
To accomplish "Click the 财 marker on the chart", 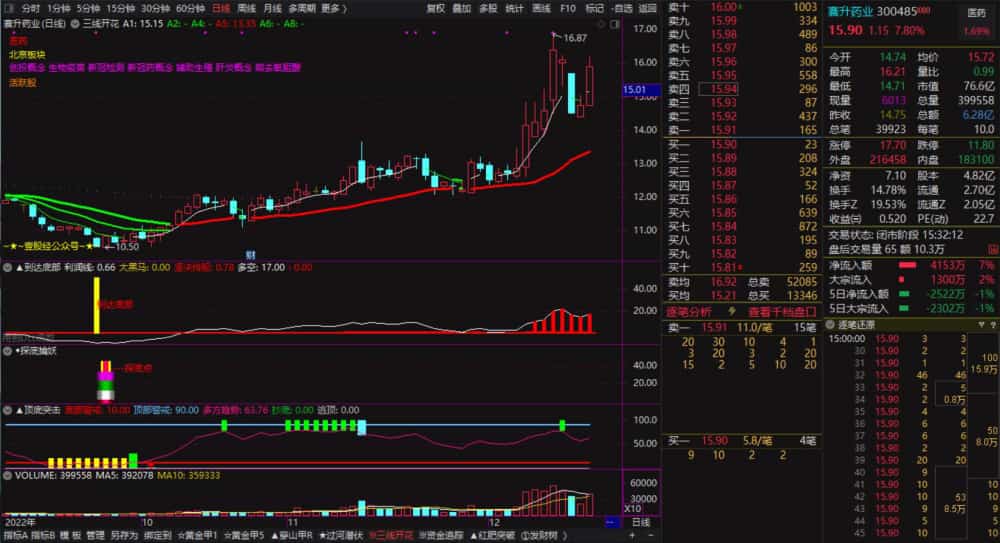I will click(x=250, y=255).
